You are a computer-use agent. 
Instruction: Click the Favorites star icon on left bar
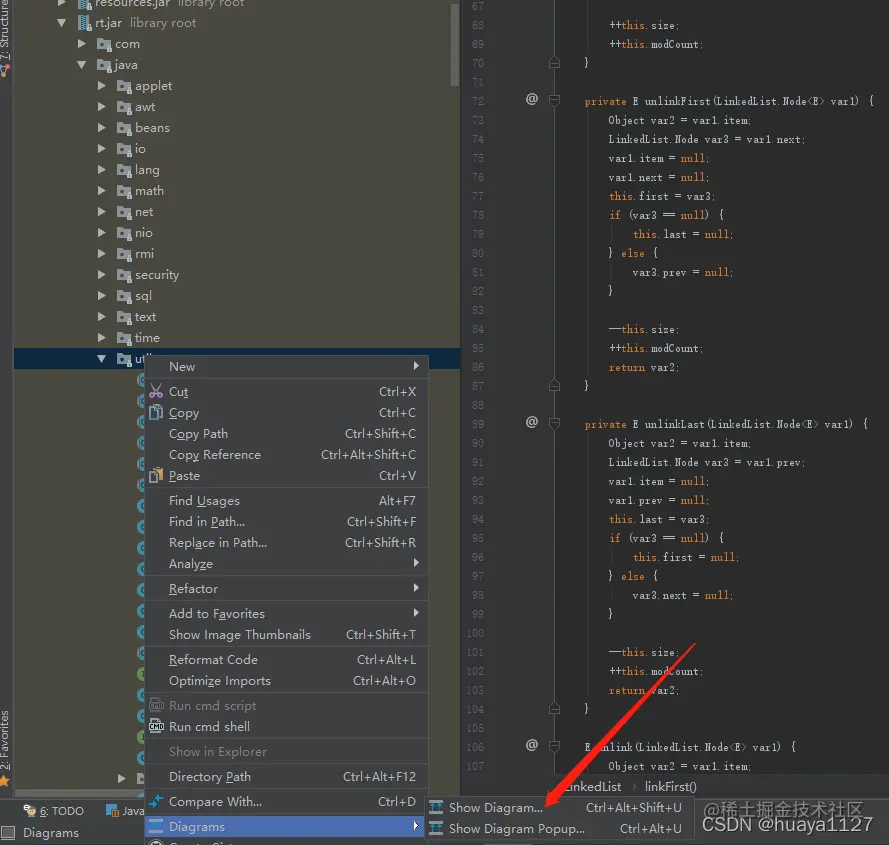[5, 780]
